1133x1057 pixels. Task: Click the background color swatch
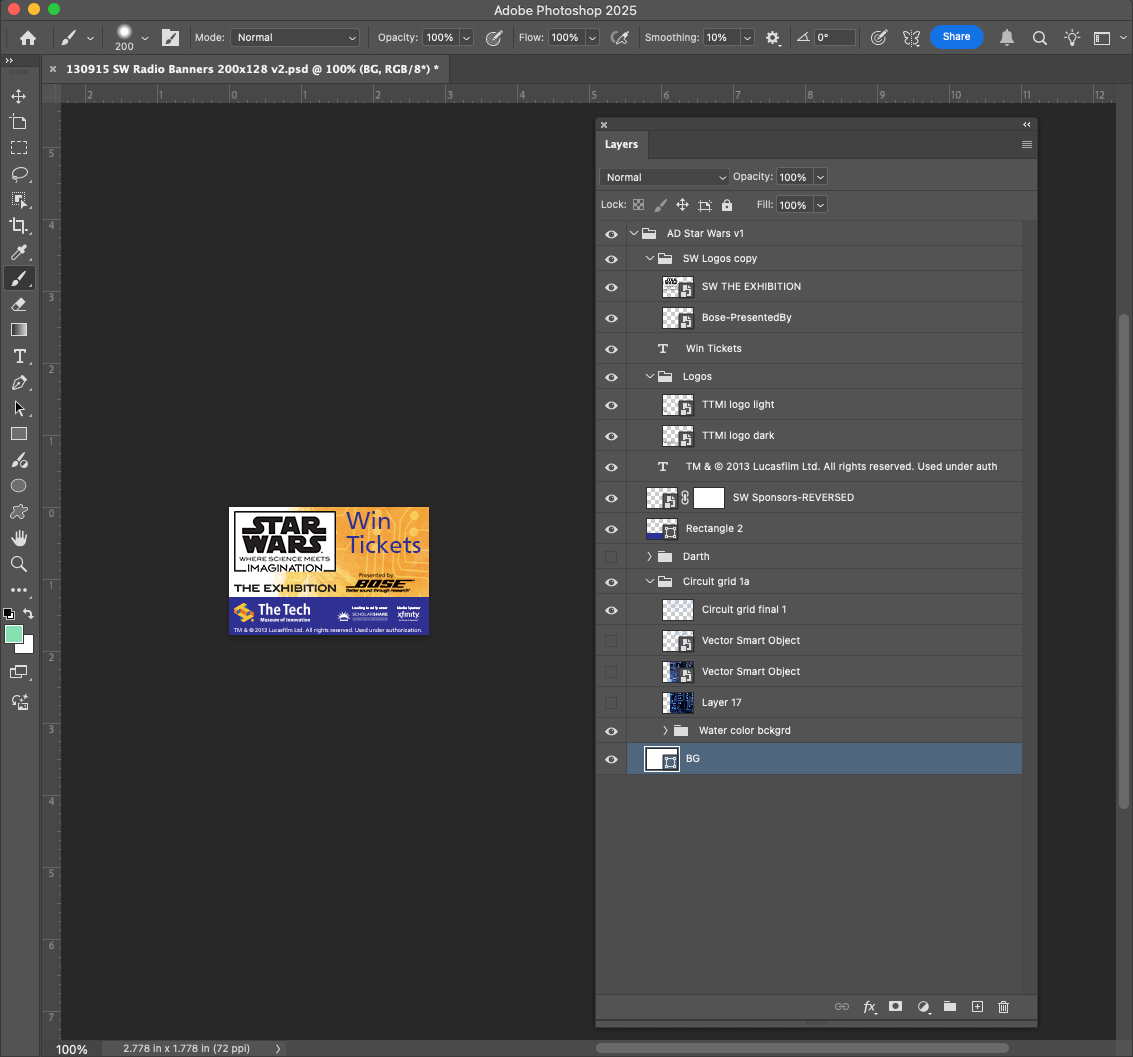27,647
